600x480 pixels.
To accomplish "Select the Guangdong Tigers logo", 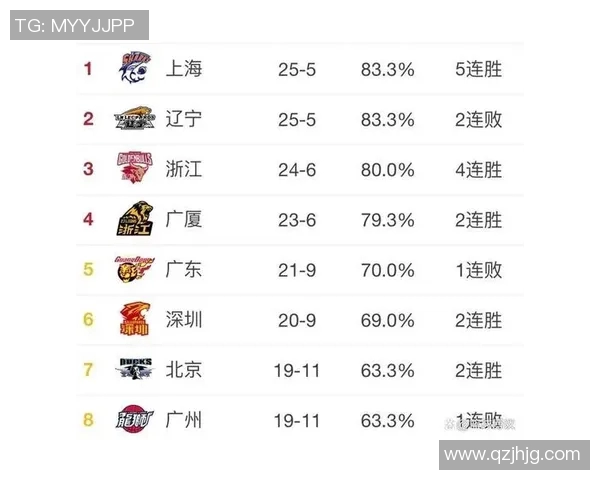I will tap(134, 270).
